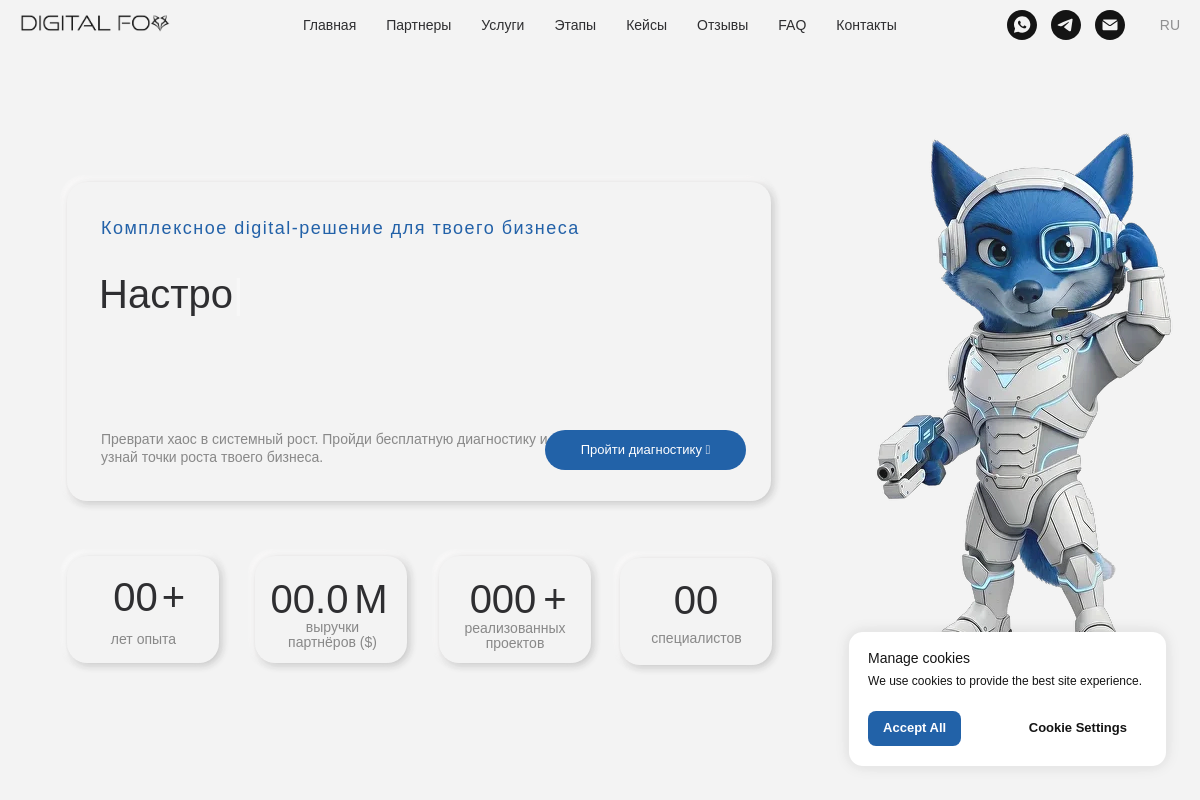Click the Manage cookies title

(x=919, y=658)
